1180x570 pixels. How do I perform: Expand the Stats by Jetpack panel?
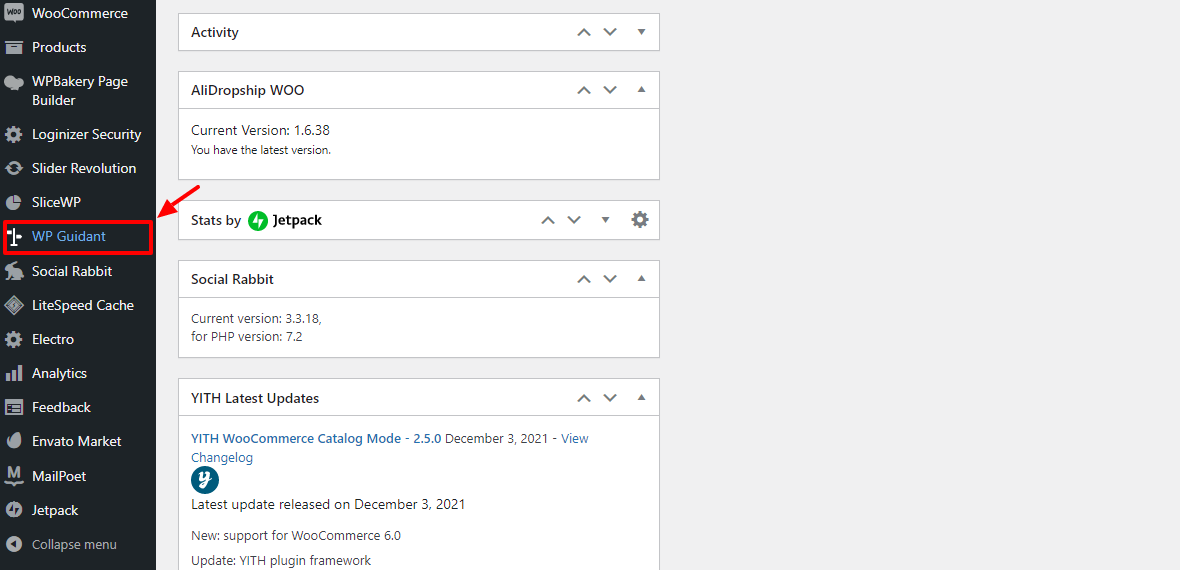[x=605, y=220]
